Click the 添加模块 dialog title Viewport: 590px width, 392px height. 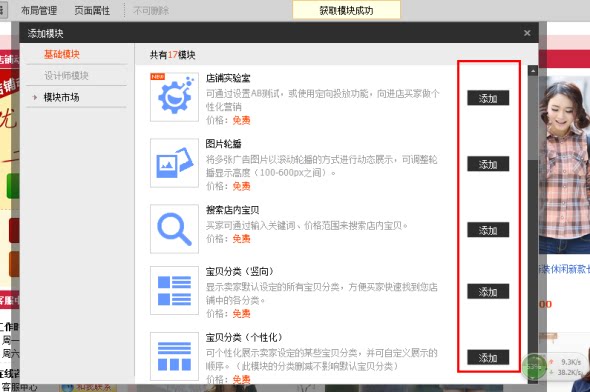tap(46, 33)
